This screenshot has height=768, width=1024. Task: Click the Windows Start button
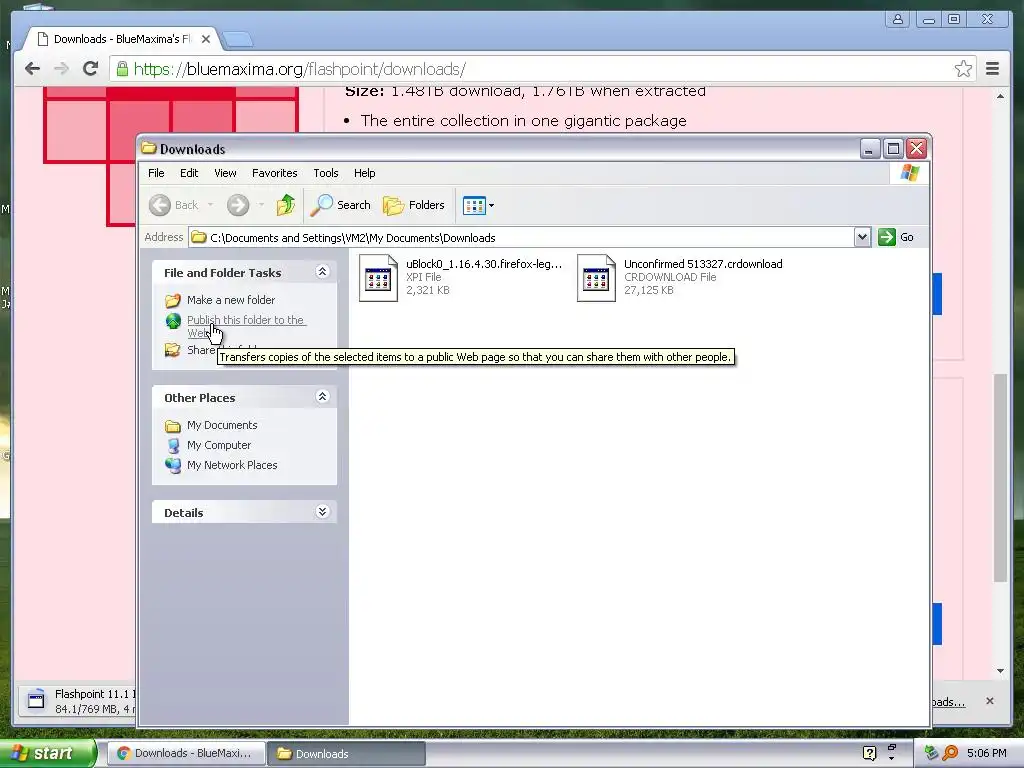(48, 754)
